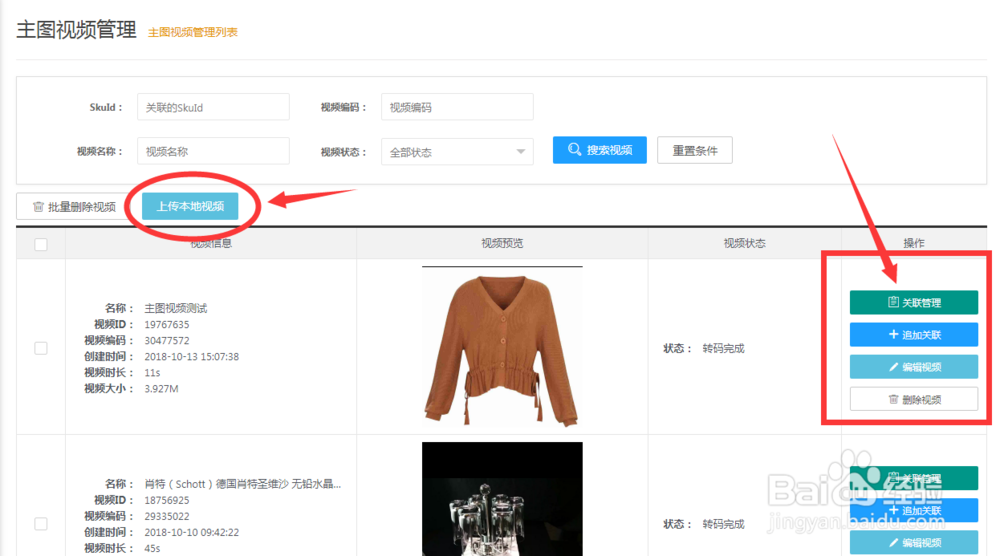The height and width of the screenshot is (556, 1000).
Task: Click magnifier icon in 搜索视频 button
Action: (574, 149)
